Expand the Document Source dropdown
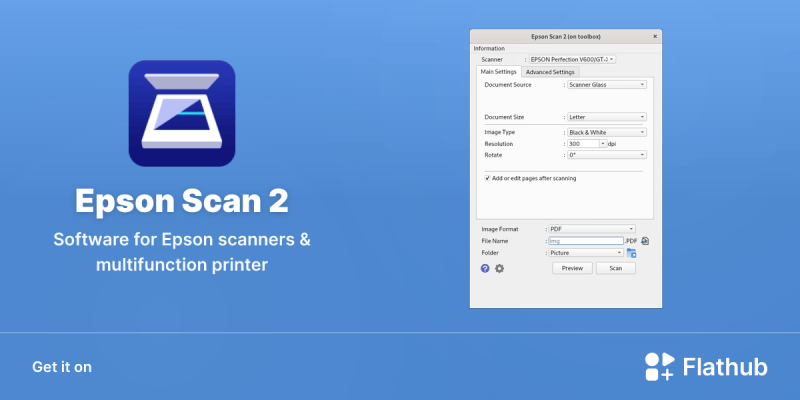Screen dimensions: 800x400 [x=607, y=85]
